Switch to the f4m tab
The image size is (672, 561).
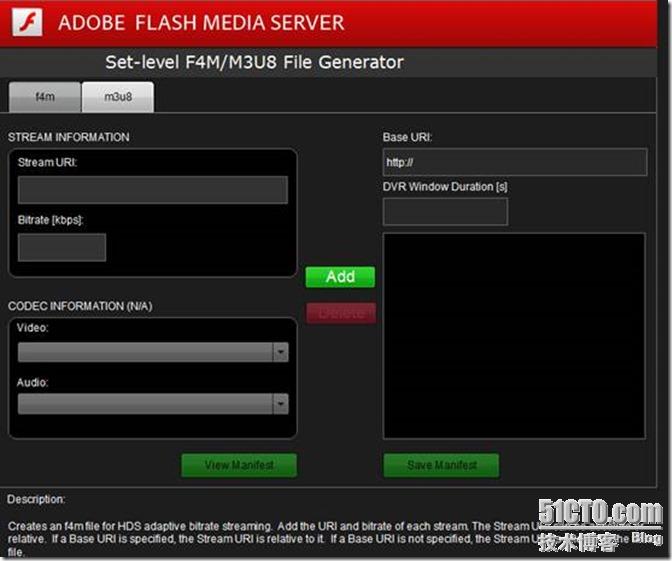(45, 97)
